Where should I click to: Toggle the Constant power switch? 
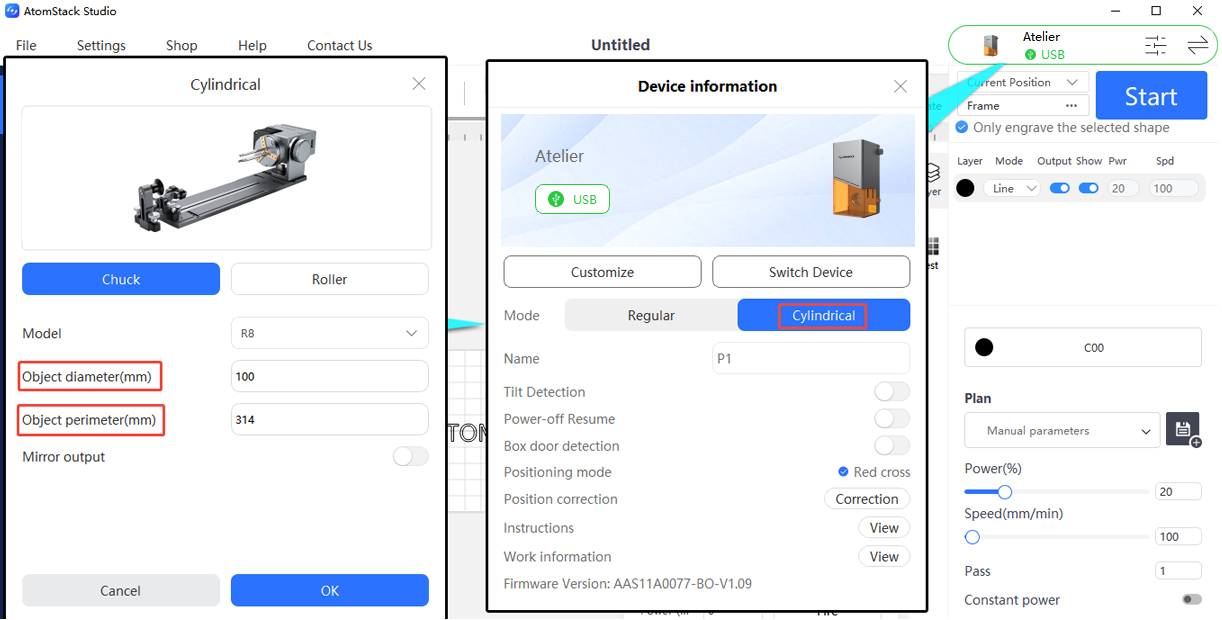tap(1192, 600)
